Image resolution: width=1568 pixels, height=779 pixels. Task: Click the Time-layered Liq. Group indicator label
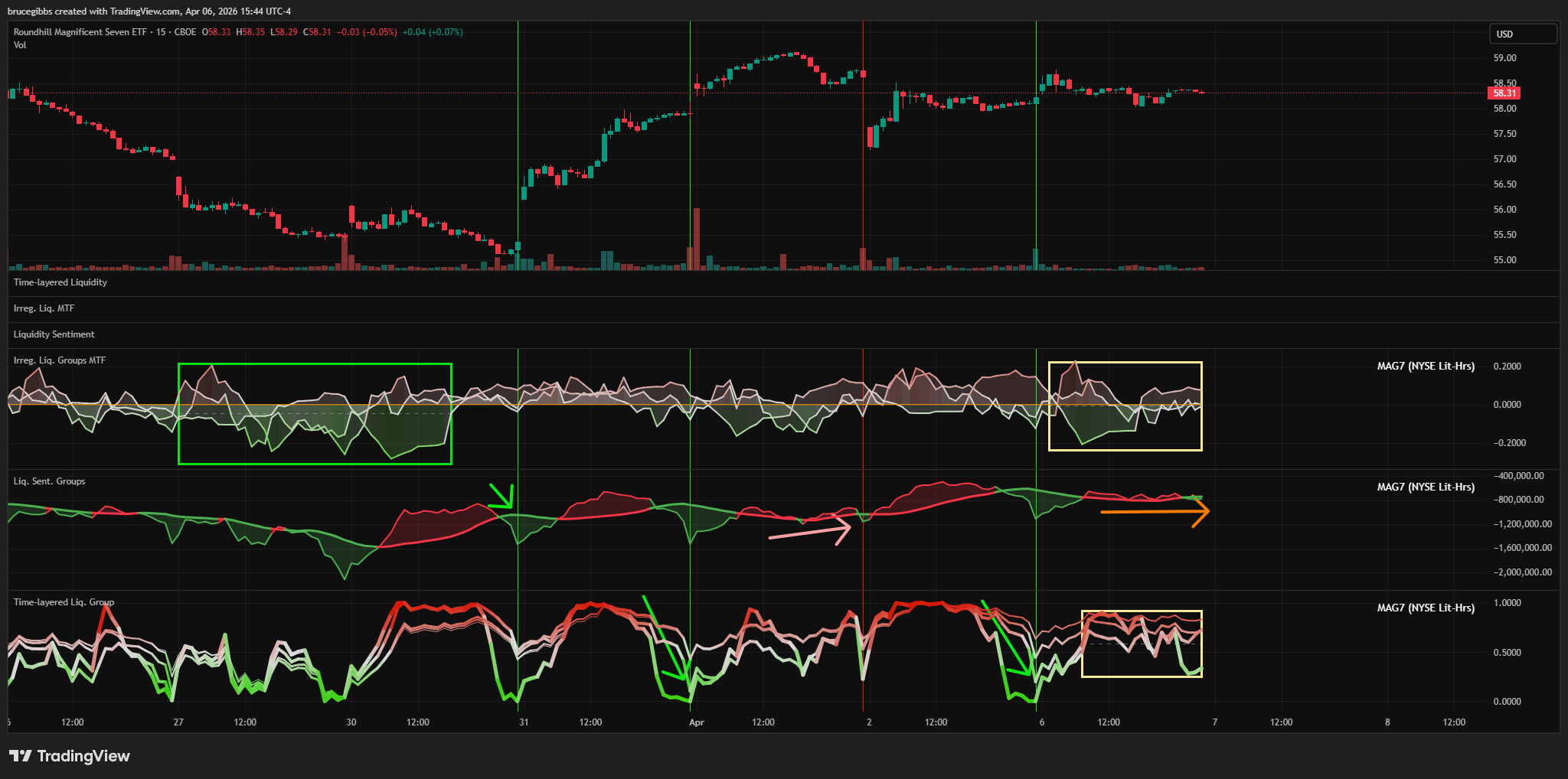click(x=64, y=602)
